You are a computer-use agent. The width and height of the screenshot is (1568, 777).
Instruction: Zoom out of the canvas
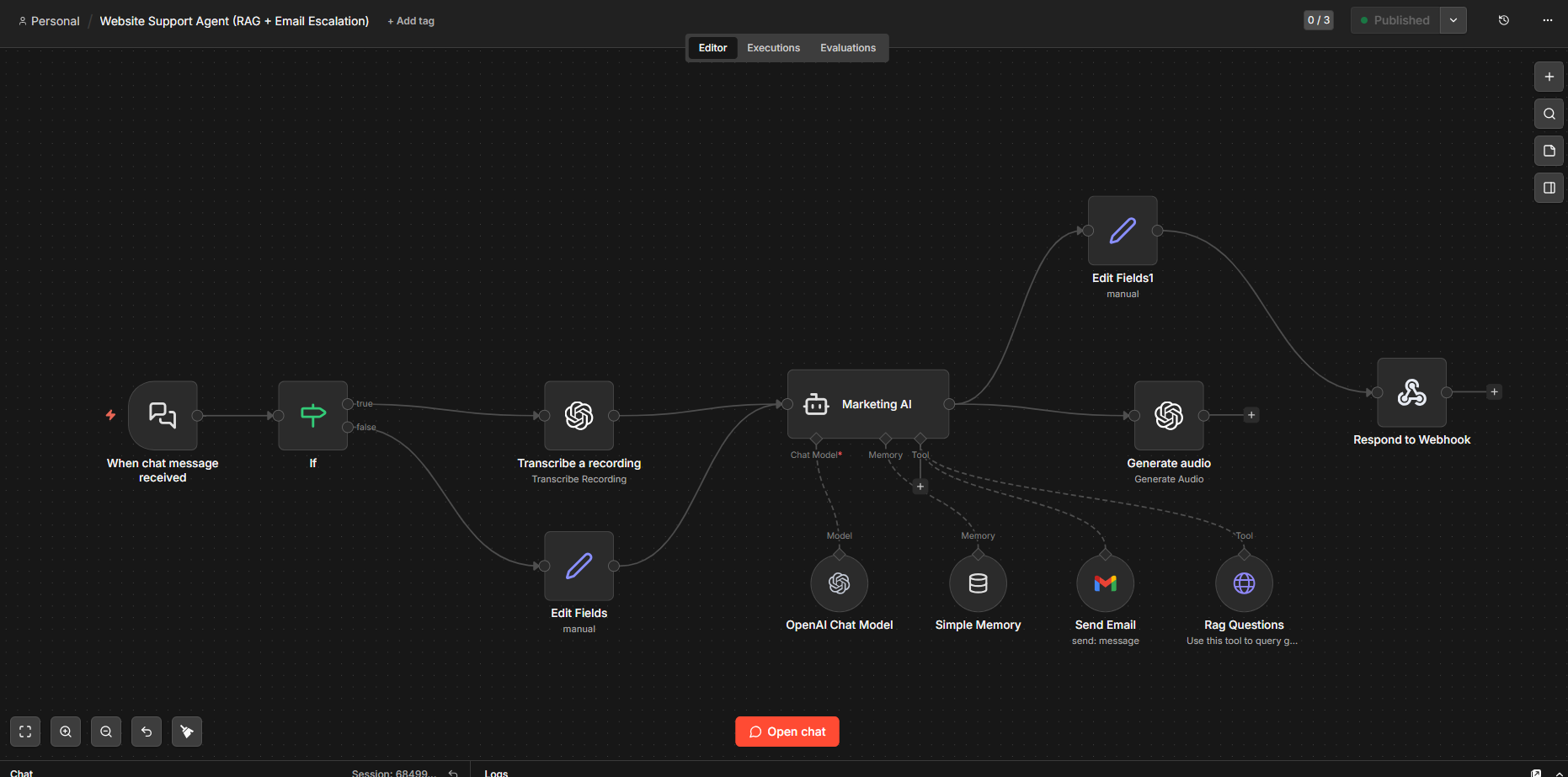coord(106,732)
